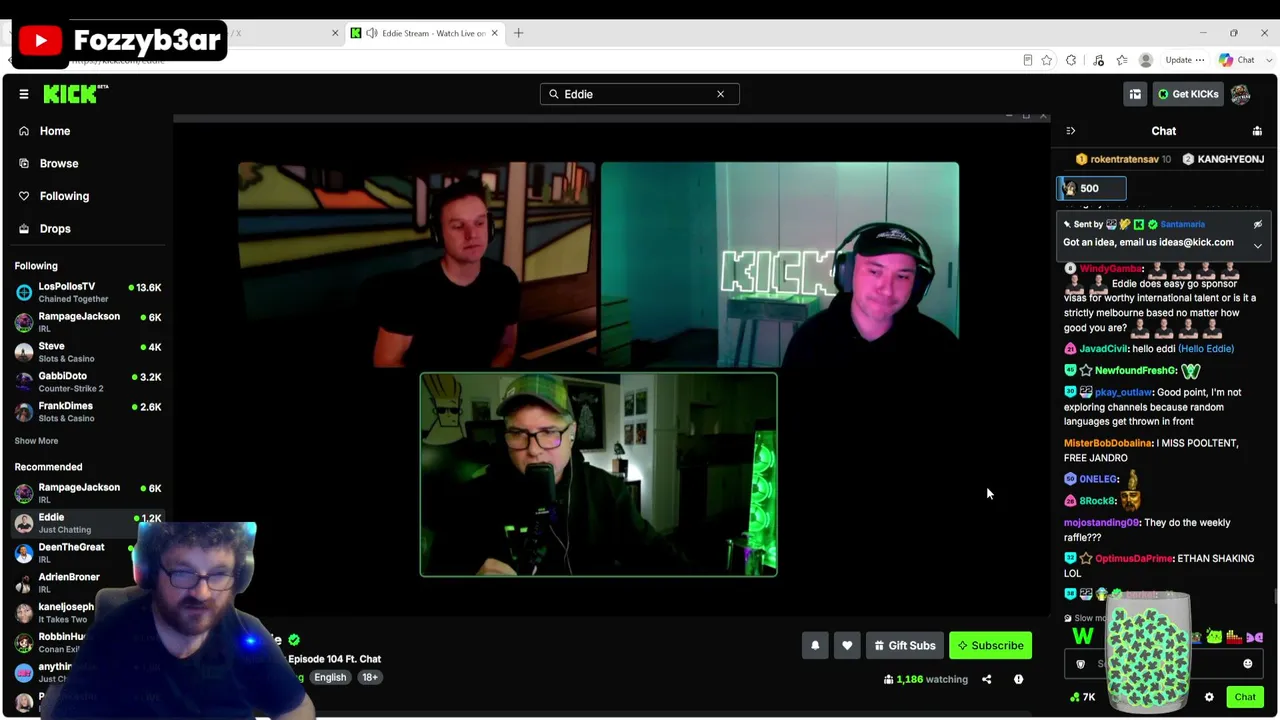Open JavadCivil's chat username
This screenshot has width=1280, height=720.
[1103, 349]
